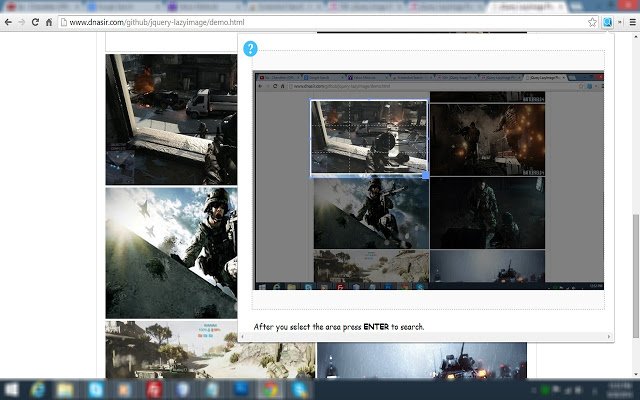This screenshot has width=640, height=400.
Task: Click the blue question mark help icon
Action: (x=250, y=49)
